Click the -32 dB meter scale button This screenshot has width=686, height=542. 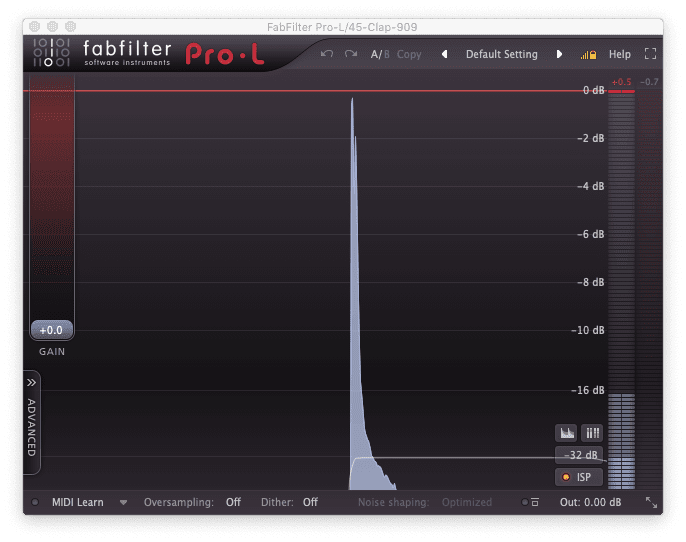click(x=579, y=455)
